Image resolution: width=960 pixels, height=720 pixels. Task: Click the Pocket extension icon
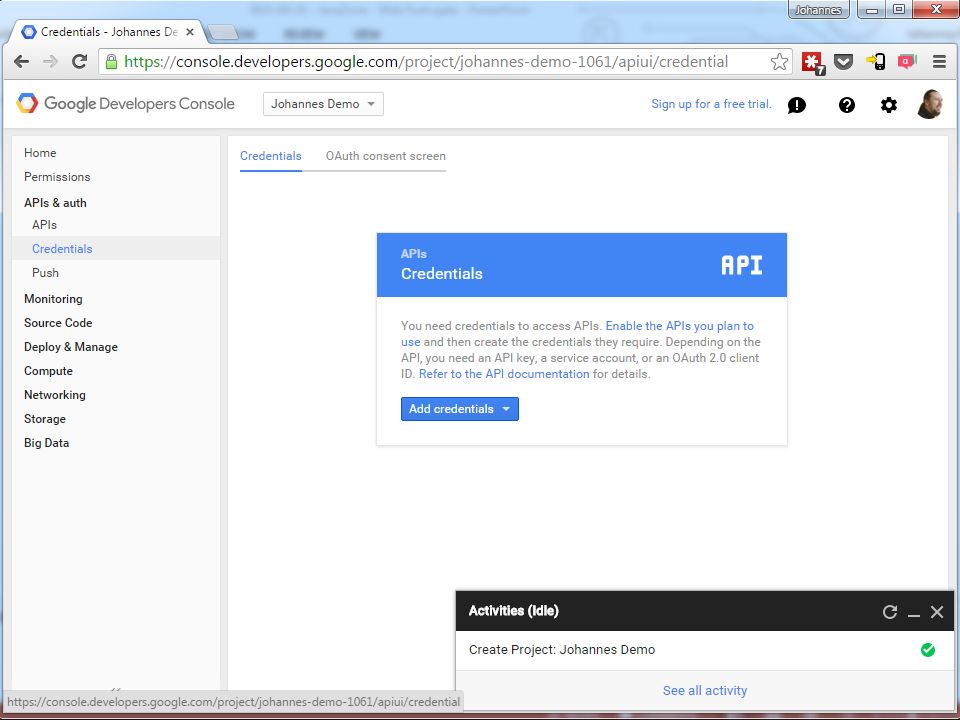pos(844,61)
